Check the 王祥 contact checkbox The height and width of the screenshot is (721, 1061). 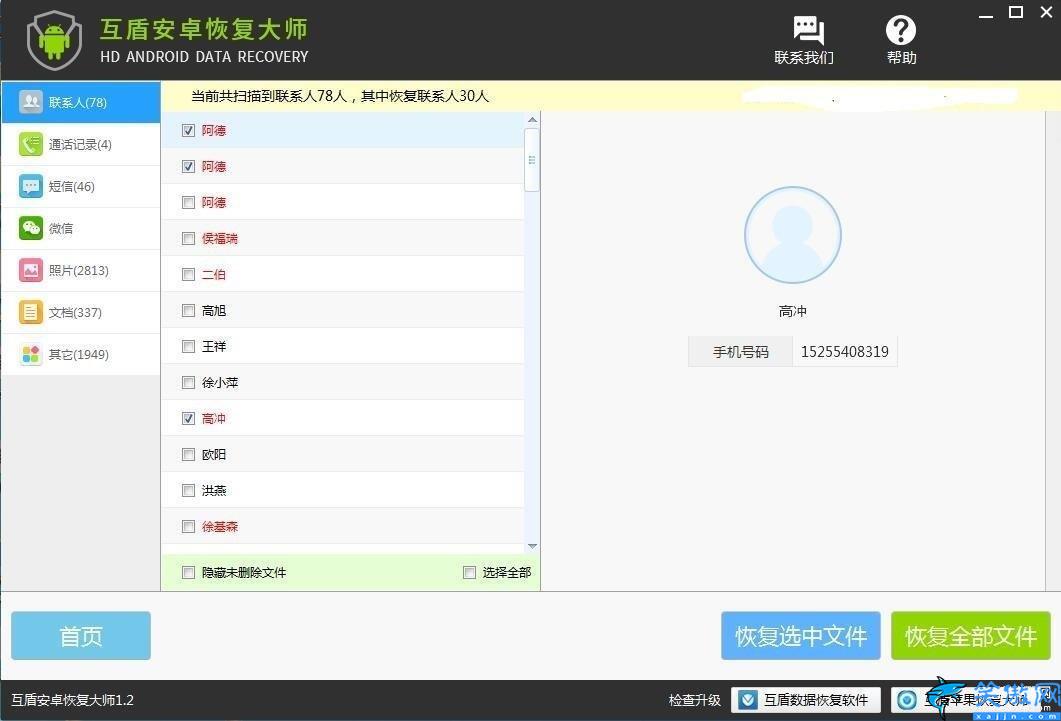(x=188, y=346)
